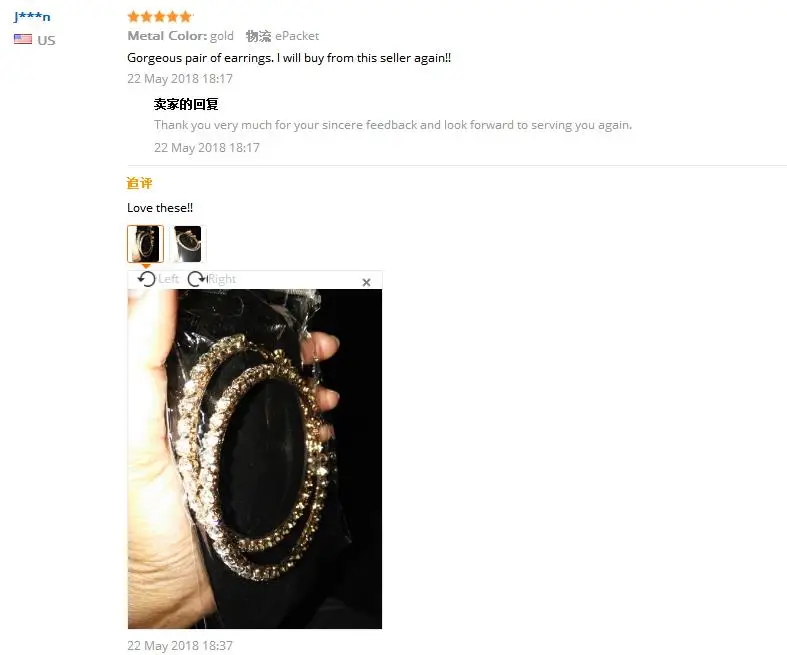Click the "Left" rotate label
This screenshot has height=655, width=787.
pyautogui.click(x=168, y=279)
